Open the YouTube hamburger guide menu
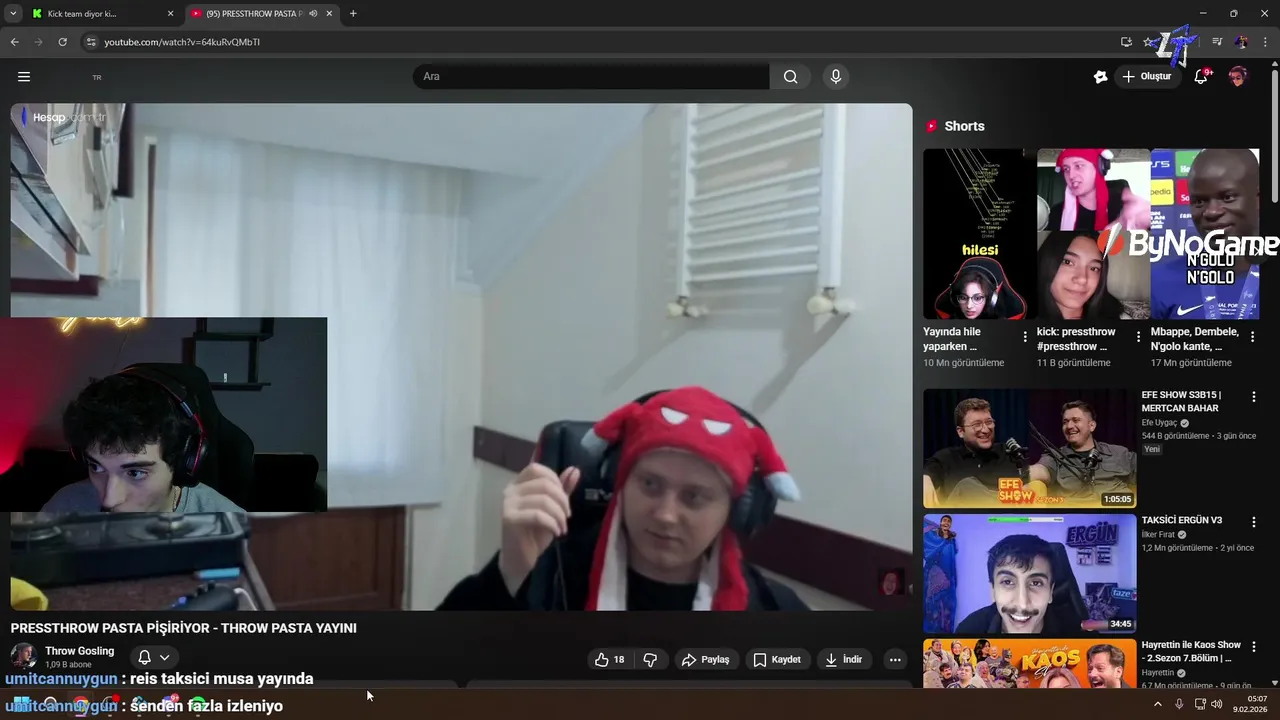This screenshot has width=1280, height=720. click(24, 77)
